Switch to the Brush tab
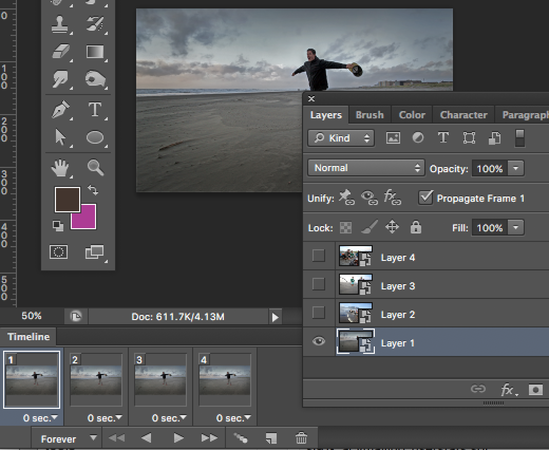The image size is (549, 450). 370,115
